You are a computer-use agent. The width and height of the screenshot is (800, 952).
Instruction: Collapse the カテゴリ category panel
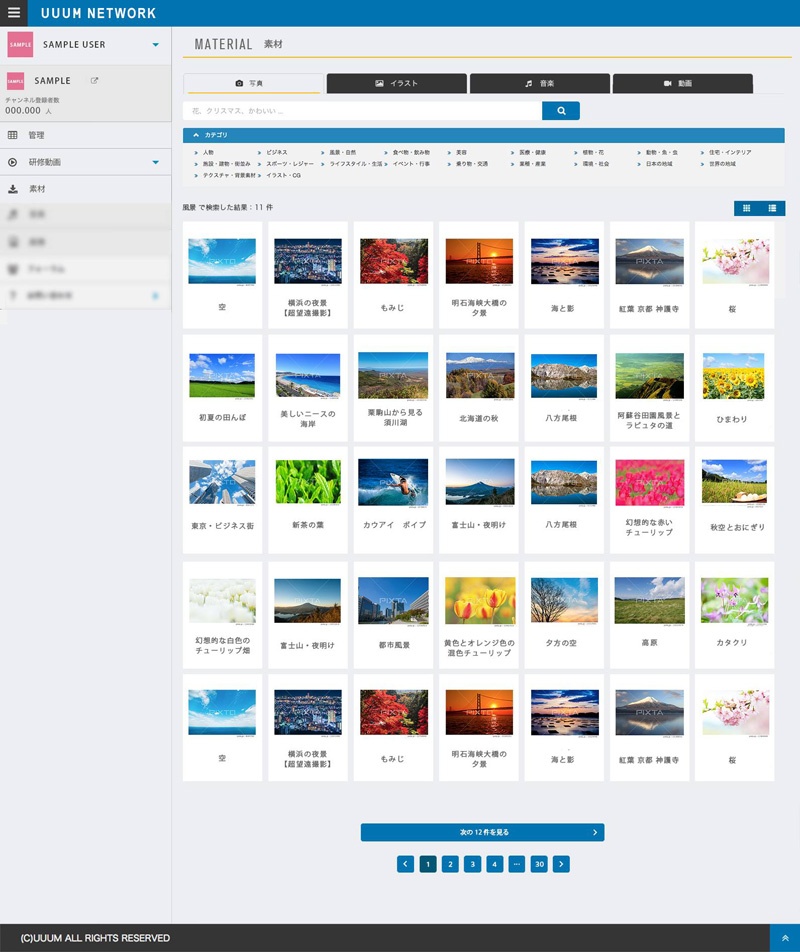click(195, 135)
